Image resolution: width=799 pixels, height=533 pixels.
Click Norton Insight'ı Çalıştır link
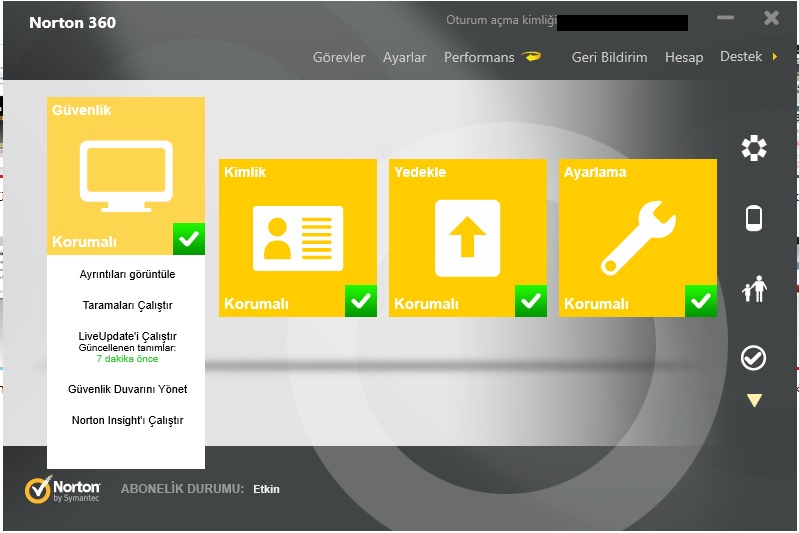pyautogui.click(x=127, y=420)
